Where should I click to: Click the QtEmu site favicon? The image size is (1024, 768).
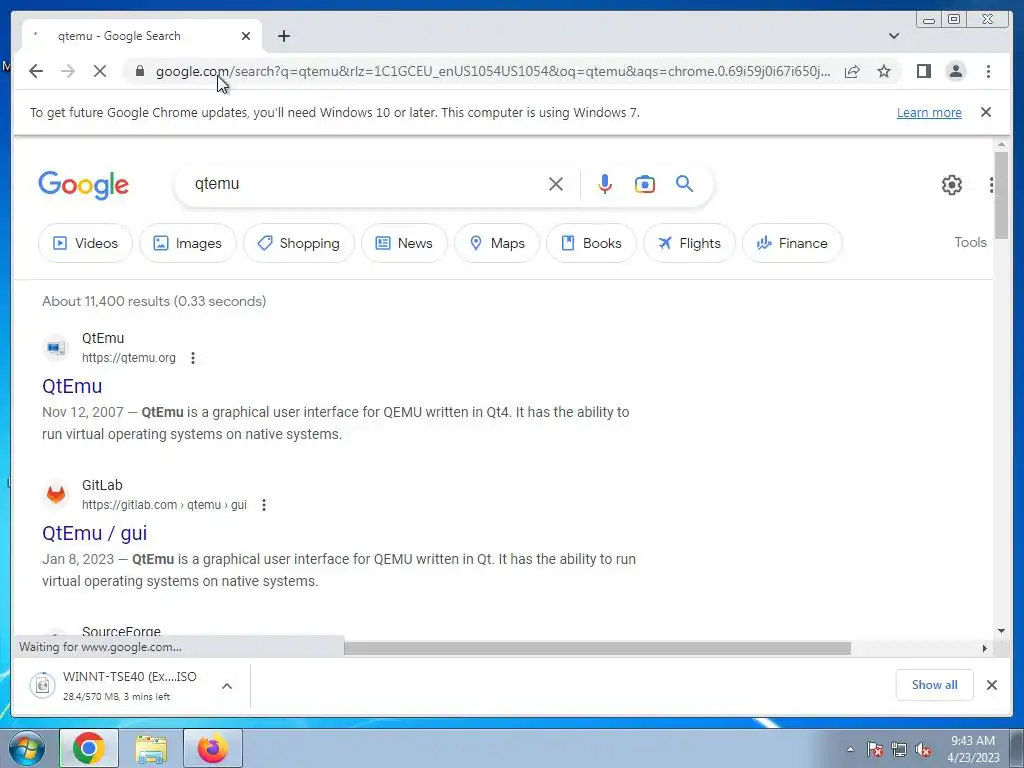point(56,347)
